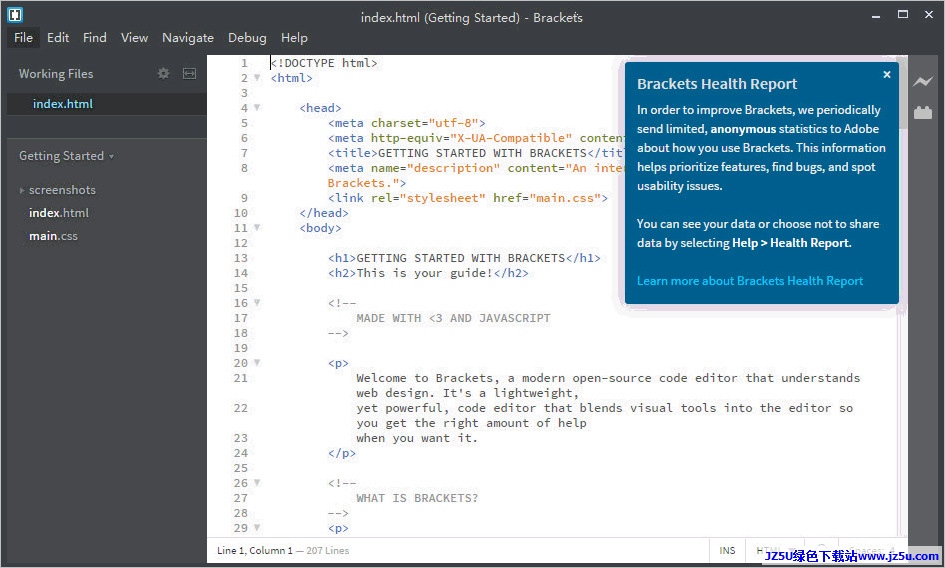This screenshot has height=568, width=945.
Task: Click the WHAT IS BRACKETS? comment text
Action: (x=417, y=498)
